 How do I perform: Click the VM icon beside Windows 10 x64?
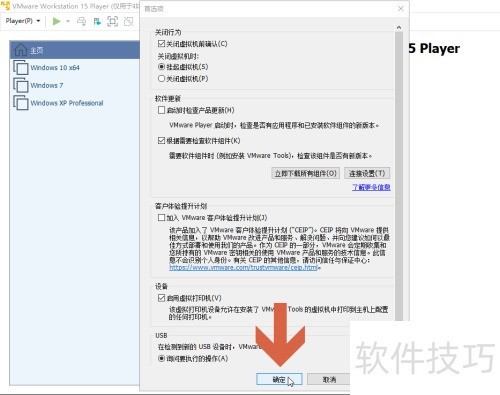coord(21,68)
